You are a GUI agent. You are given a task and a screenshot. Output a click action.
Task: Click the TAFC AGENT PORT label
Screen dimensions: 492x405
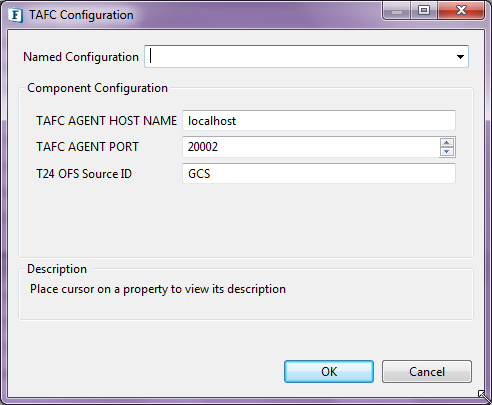(87, 147)
